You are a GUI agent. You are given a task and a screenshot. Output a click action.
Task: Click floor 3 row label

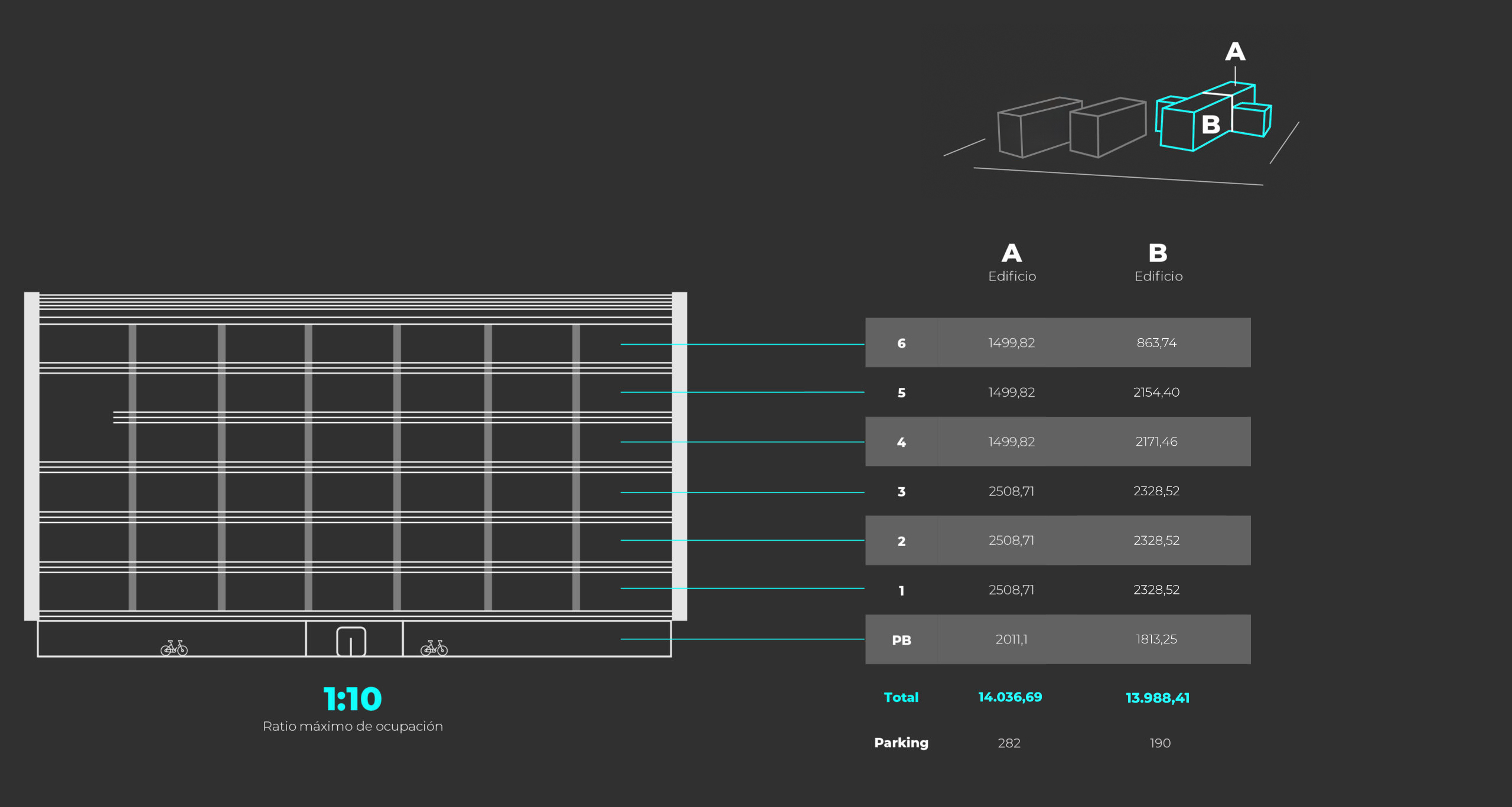[901, 492]
